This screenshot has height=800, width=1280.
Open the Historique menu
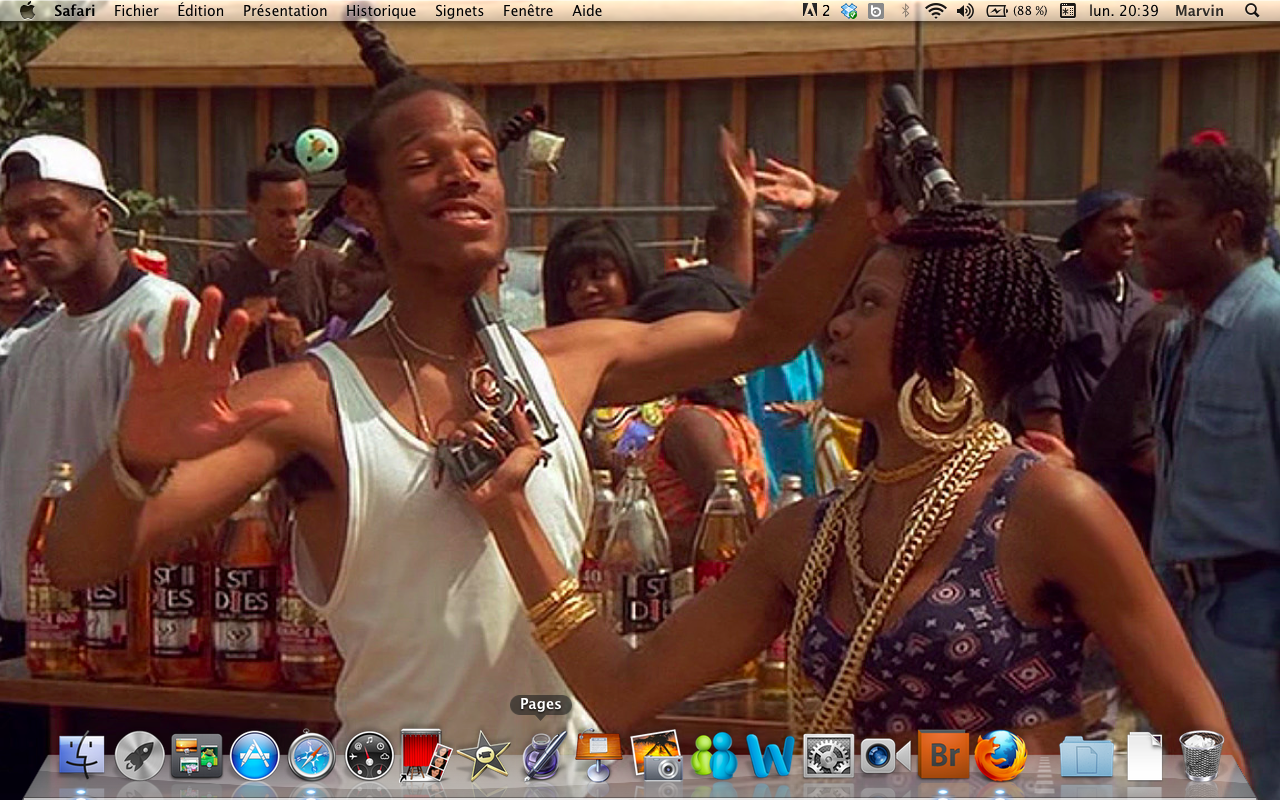point(381,11)
